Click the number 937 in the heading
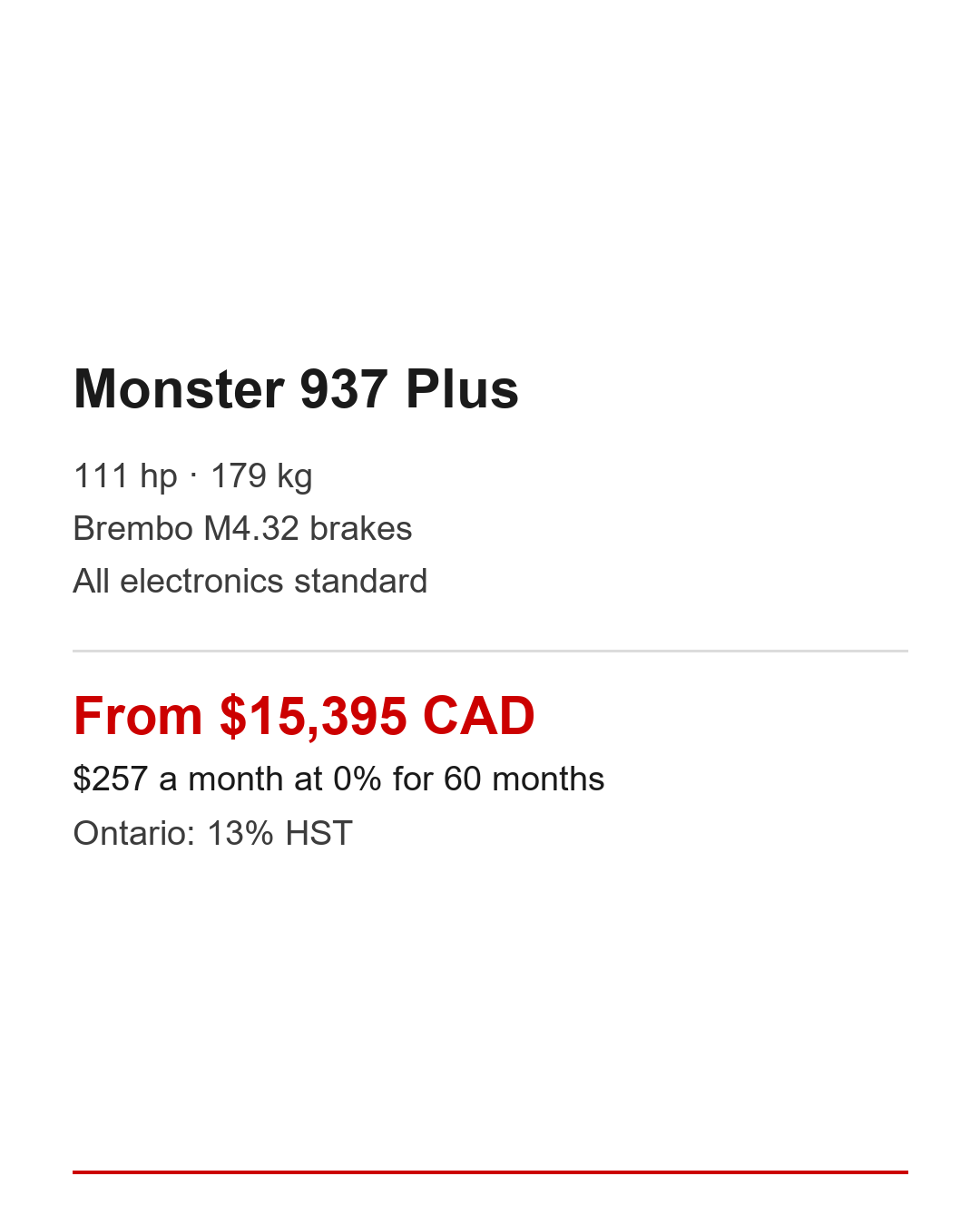 [x=344, y=389]
